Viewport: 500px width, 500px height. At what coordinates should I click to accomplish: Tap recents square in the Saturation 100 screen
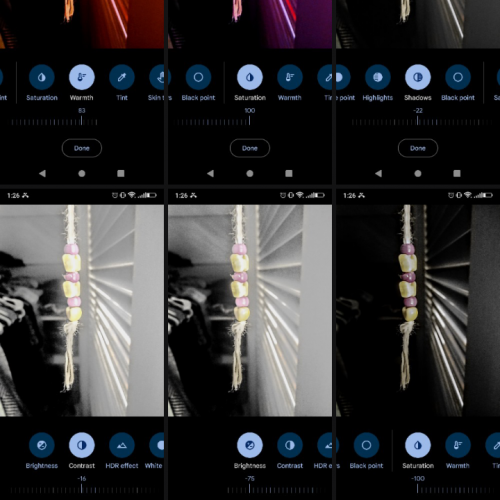pyautogui.click(x=289, y=173)
